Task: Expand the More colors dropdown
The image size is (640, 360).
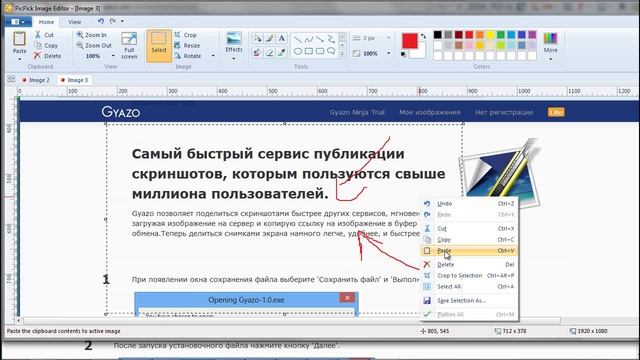Action: pos(550,59)
